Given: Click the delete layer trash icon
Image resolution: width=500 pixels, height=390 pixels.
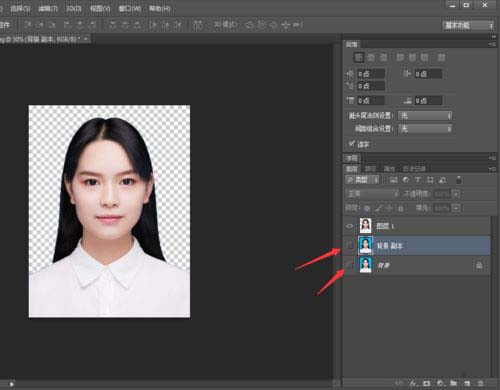Looking at the screenshot, I should [480, 383].
